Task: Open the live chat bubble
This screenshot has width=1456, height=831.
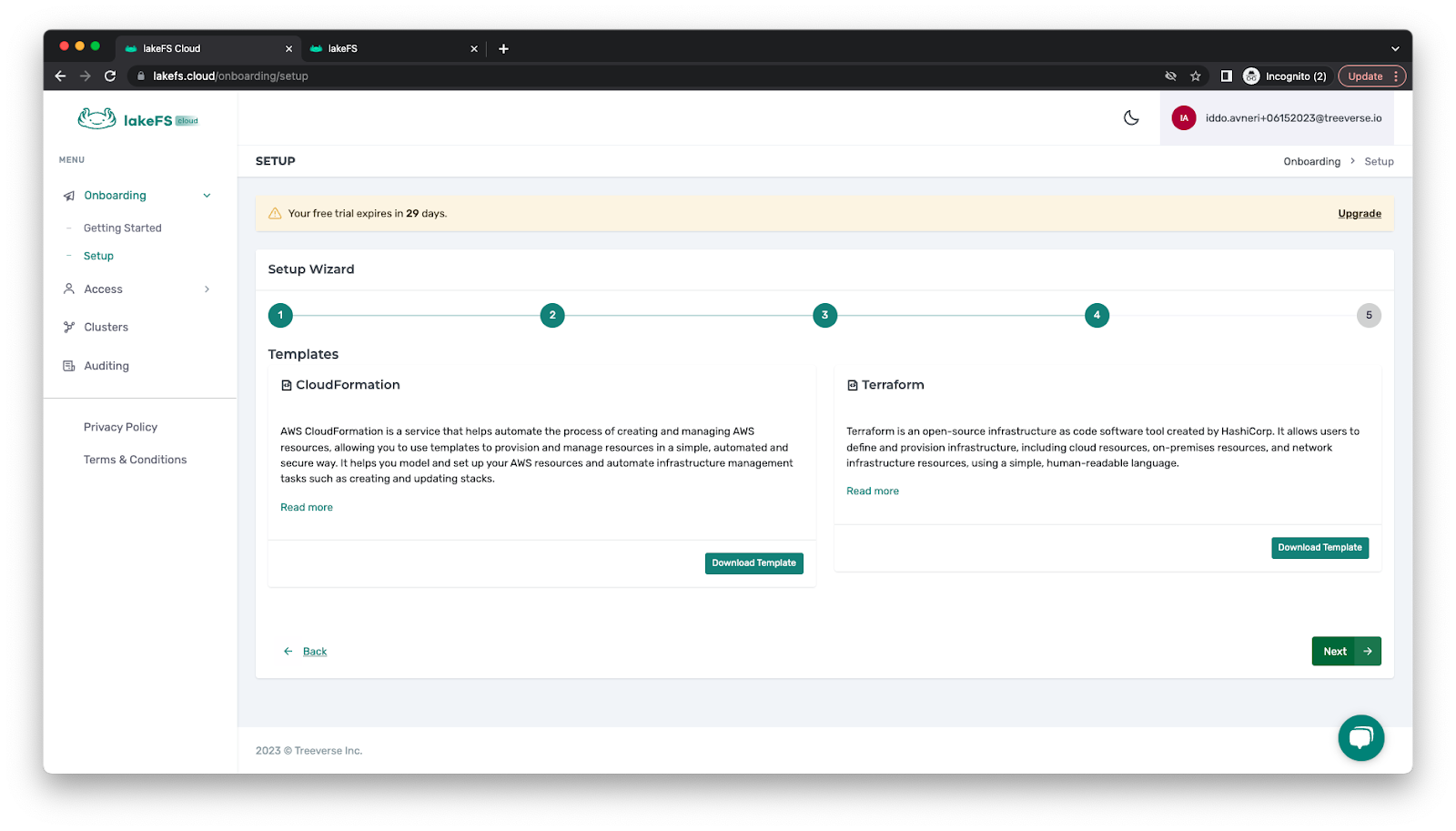Action: tap(1360, 737)
